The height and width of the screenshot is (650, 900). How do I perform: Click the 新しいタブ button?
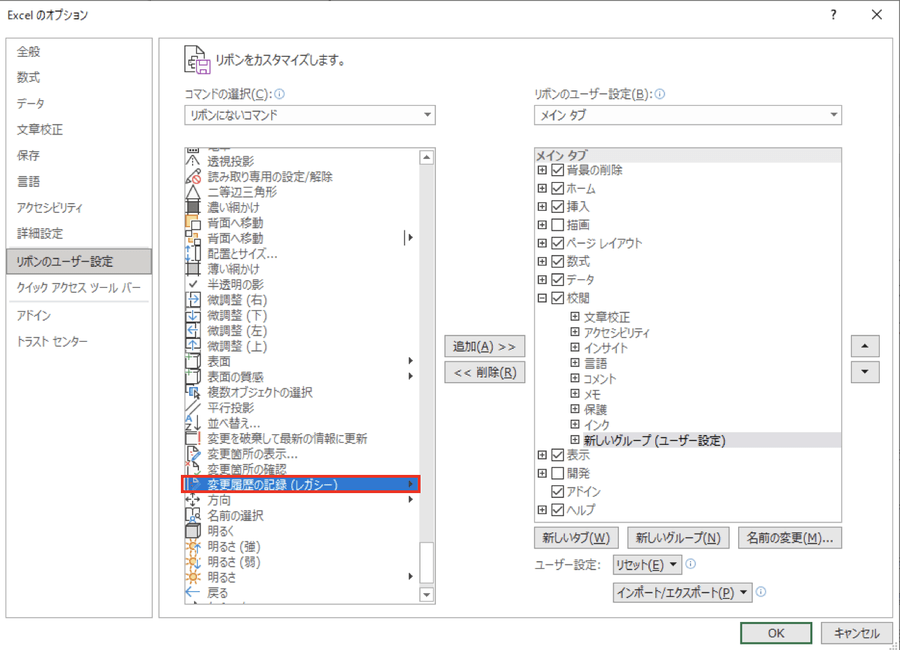click(x=576, y=538)
